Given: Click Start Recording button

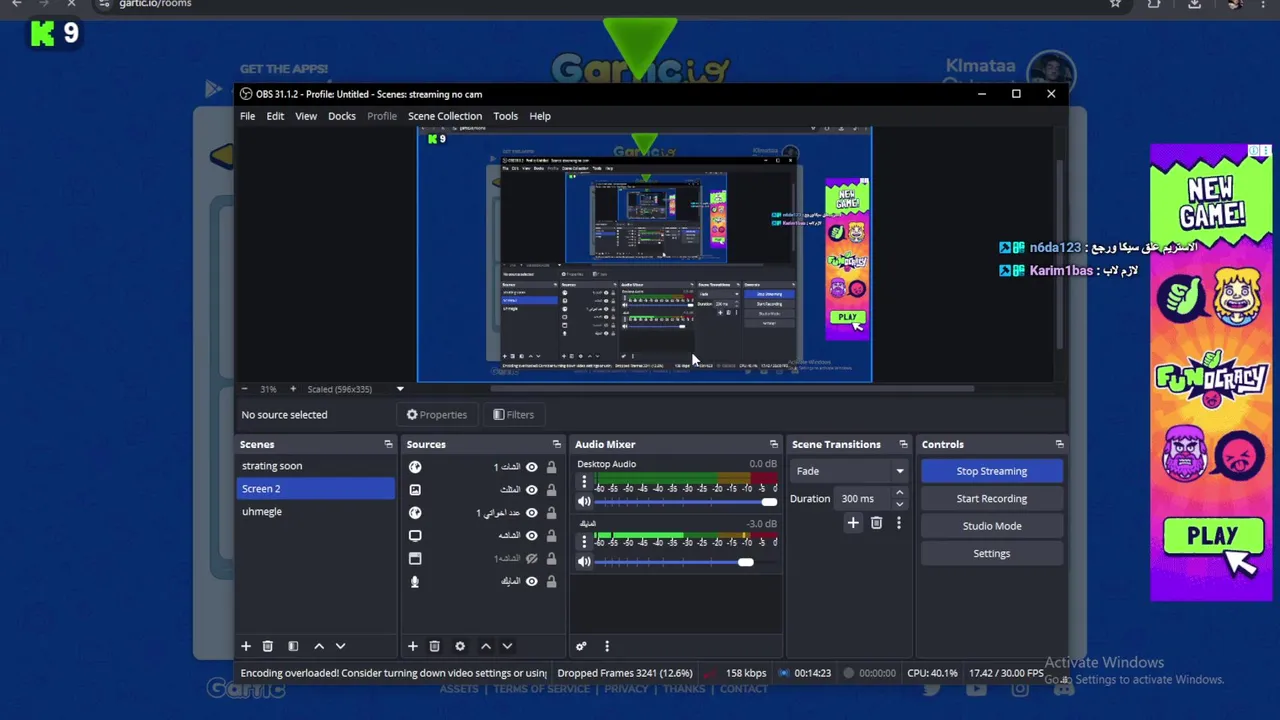Looking at the screenshot, I should click(992, 498).
